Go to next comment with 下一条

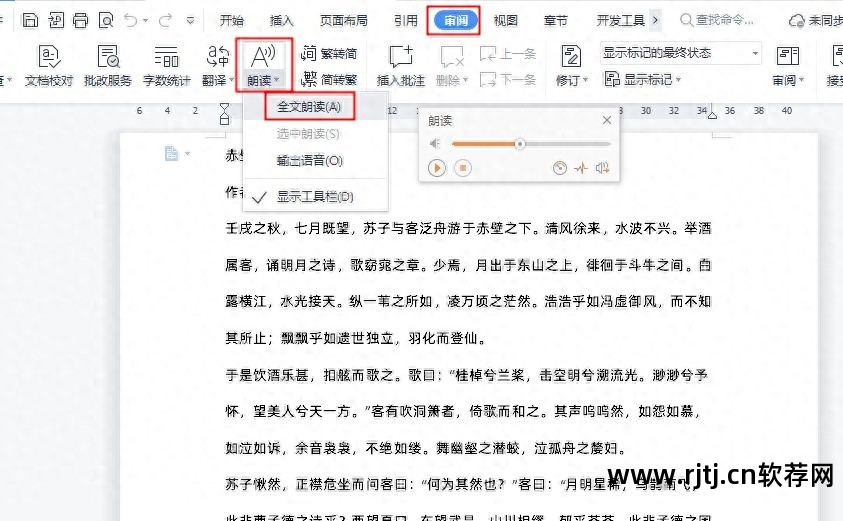click(x=508, y=80)
